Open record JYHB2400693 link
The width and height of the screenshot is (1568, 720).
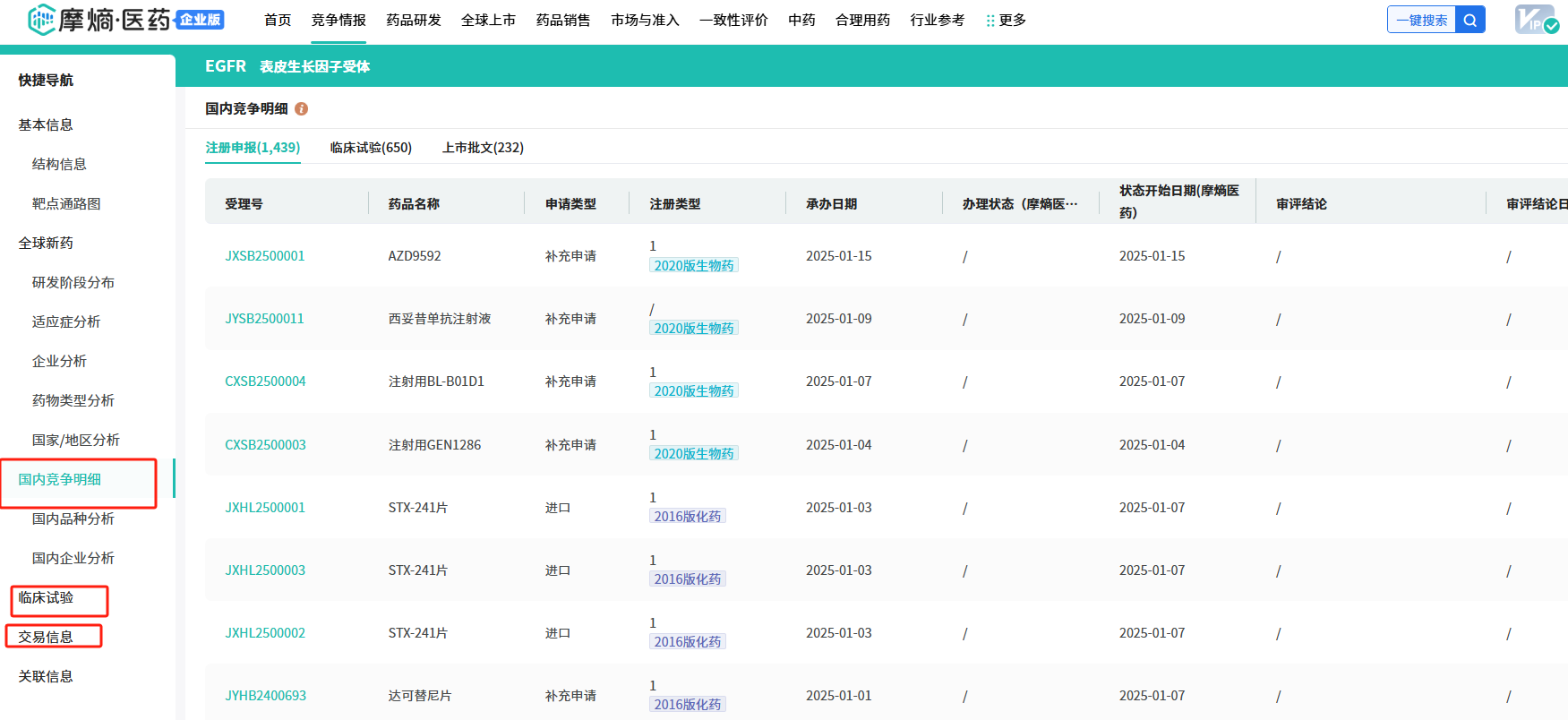[265, 696]
